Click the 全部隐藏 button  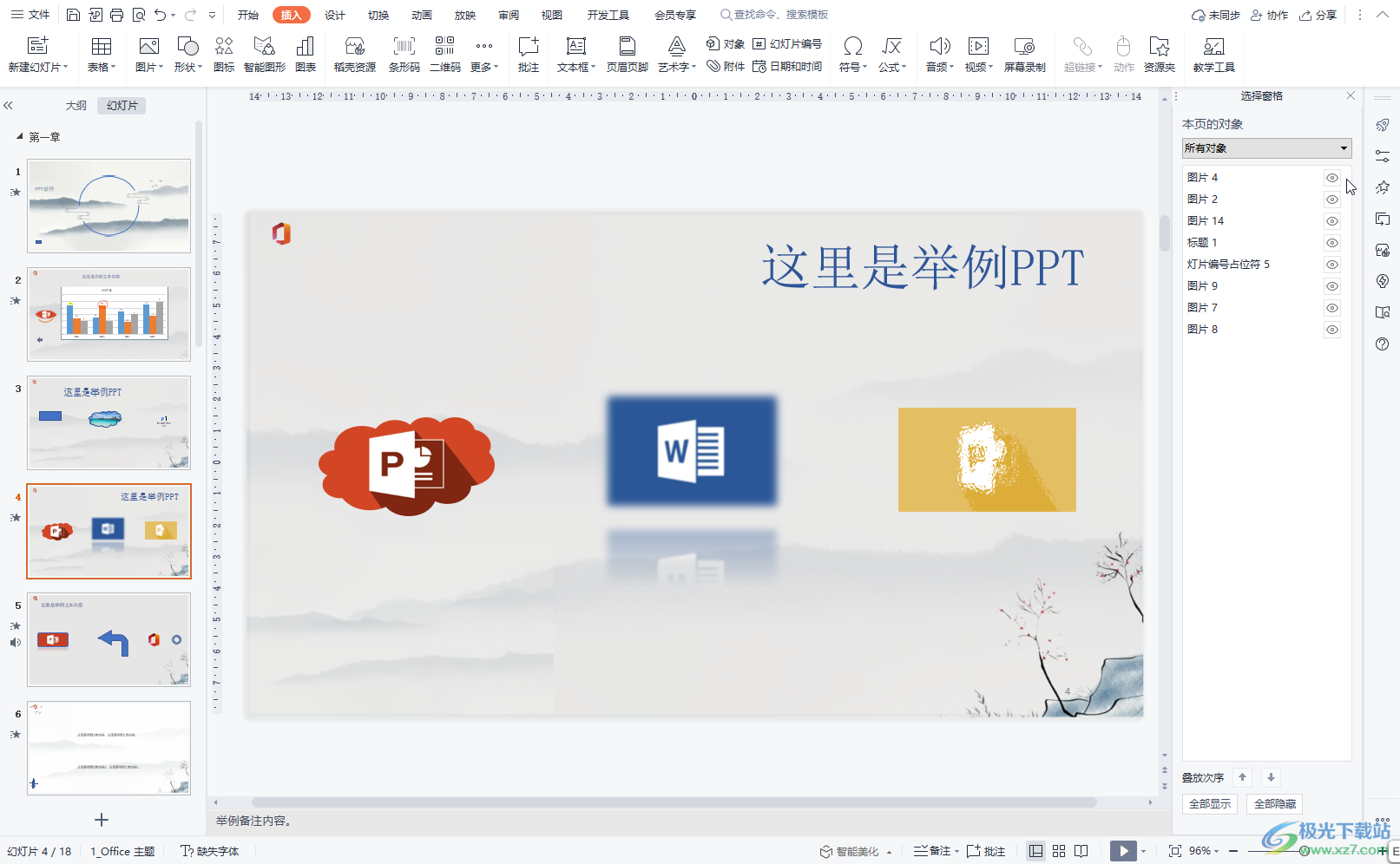[1274, 804]
